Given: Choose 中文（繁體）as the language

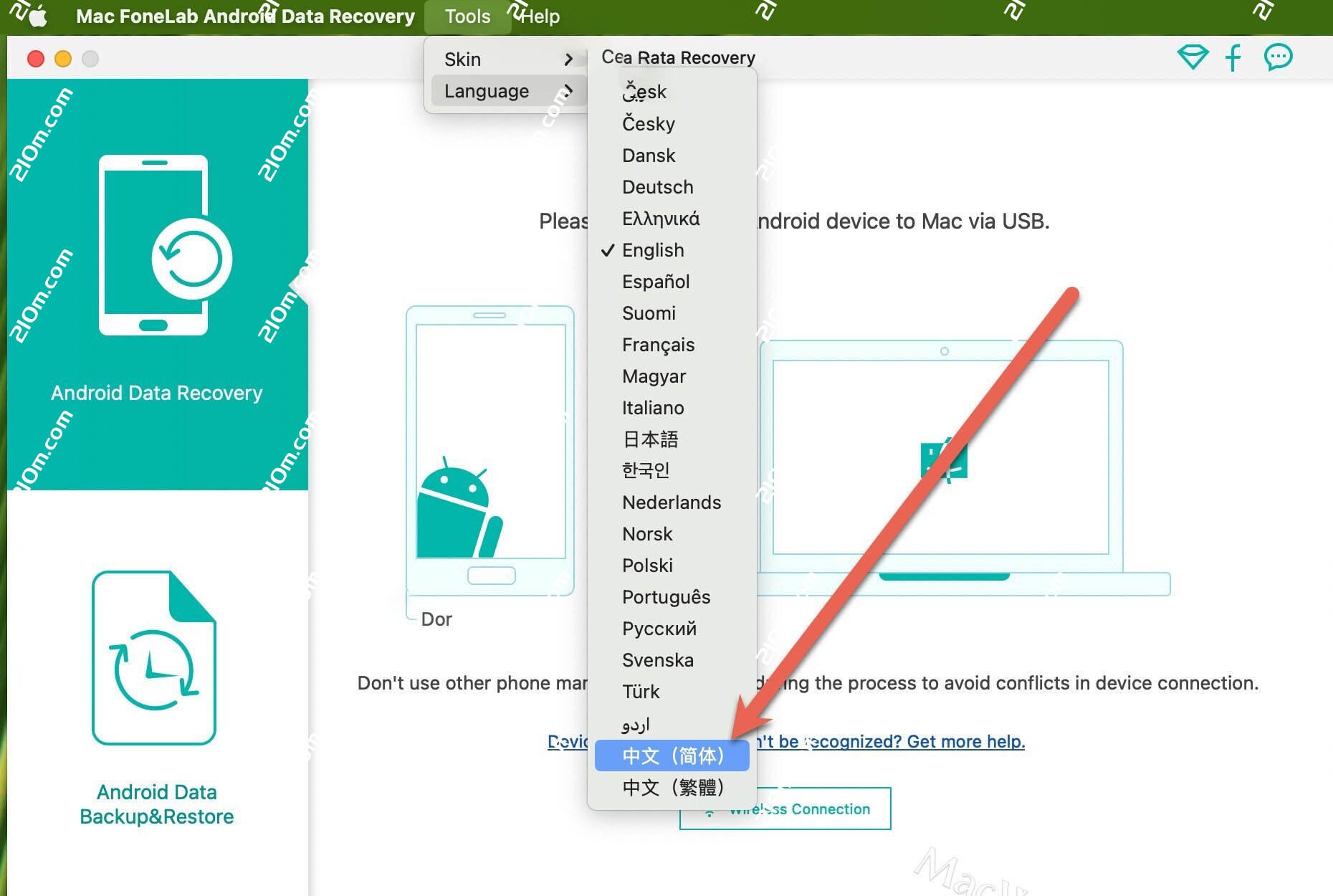Looking at the screenshot, I should 672,787.
